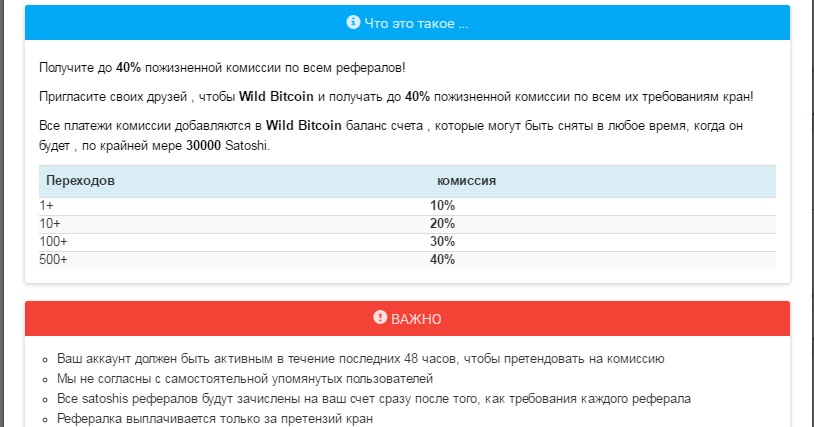Click the exclamation icon beside ВАЖНО
The height and width of the screenshot is (427, 814).
(380, 318)
